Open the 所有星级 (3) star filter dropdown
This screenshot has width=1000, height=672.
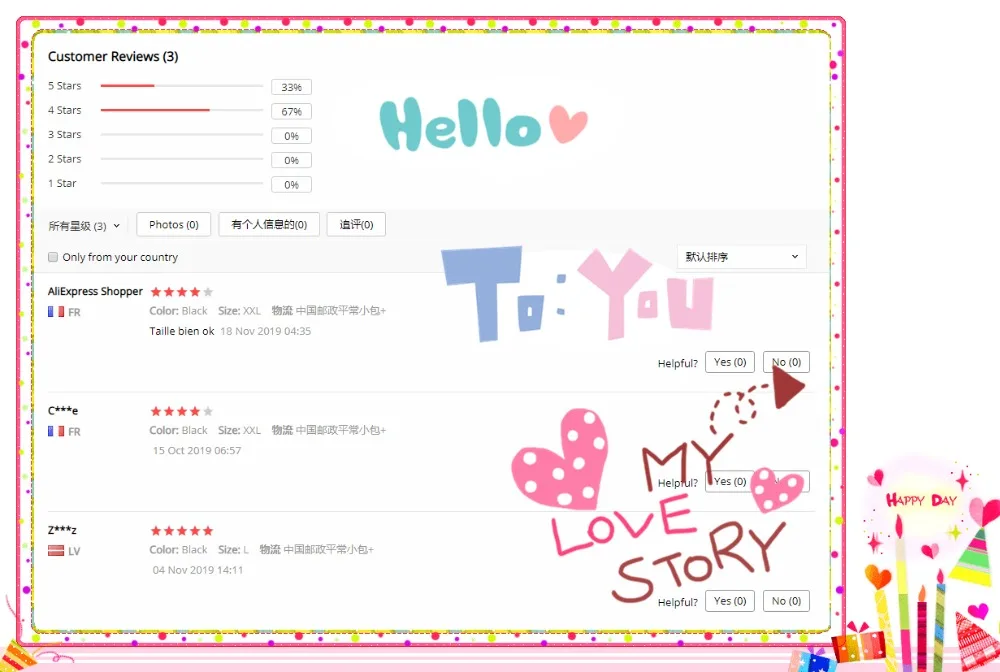(x=84, y=226)
